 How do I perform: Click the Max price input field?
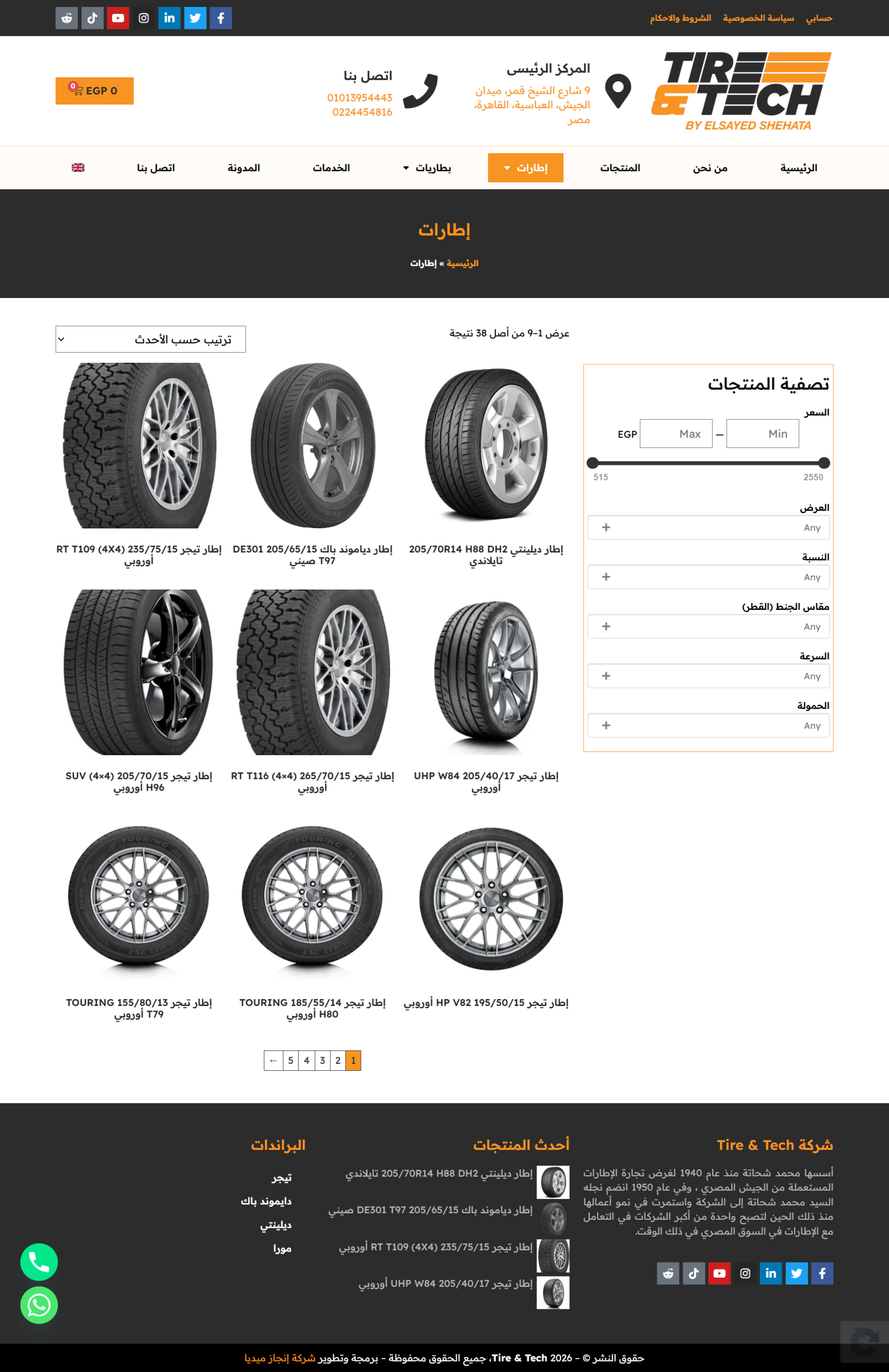click(676, 434)
